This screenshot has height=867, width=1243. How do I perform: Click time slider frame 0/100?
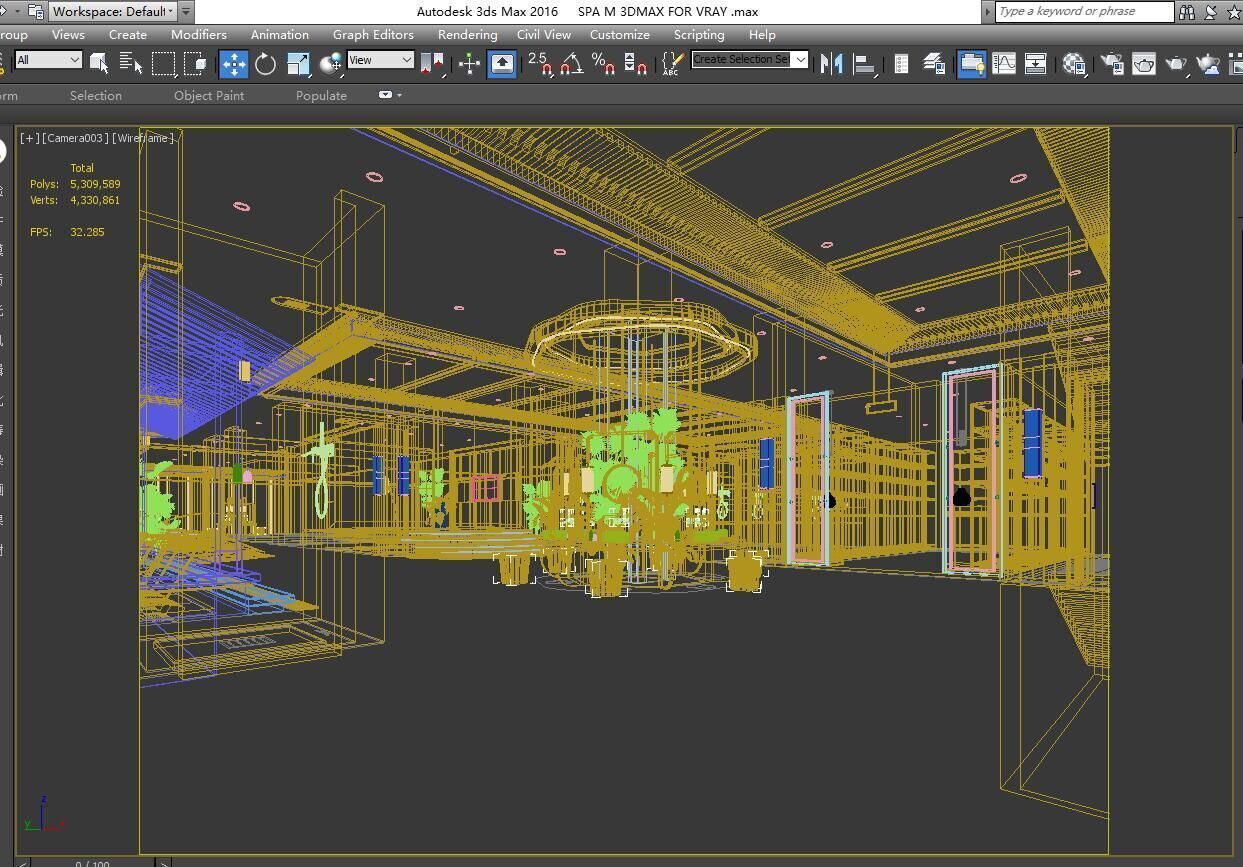(x=92, y=862)
